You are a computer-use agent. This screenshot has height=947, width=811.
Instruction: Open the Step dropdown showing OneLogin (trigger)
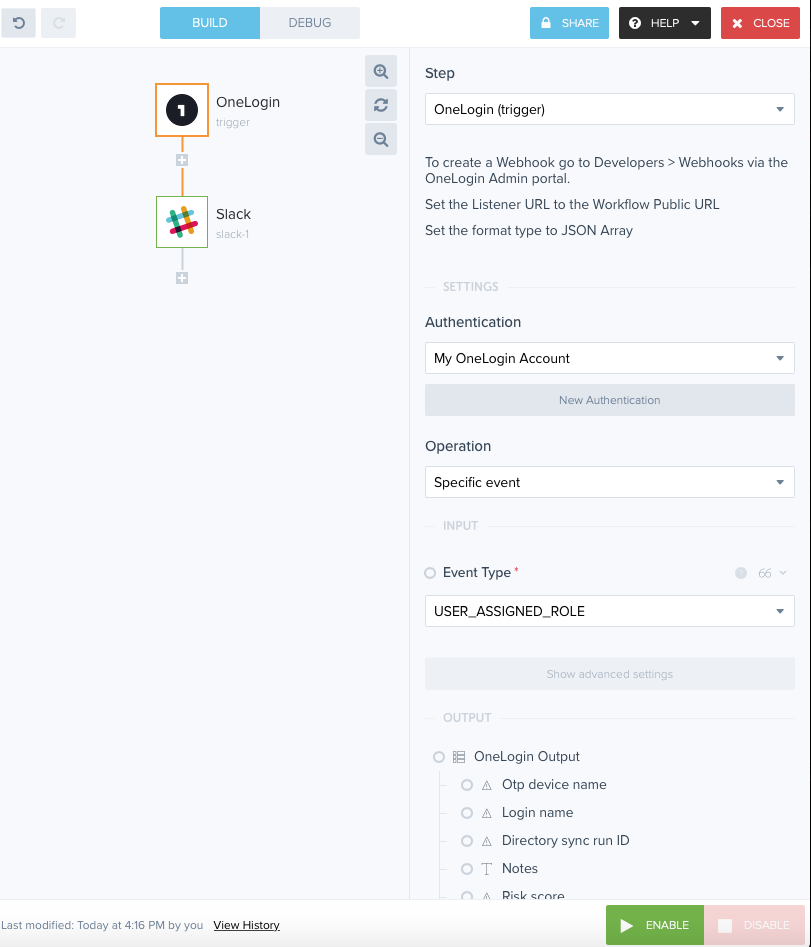tap(609, 110)
